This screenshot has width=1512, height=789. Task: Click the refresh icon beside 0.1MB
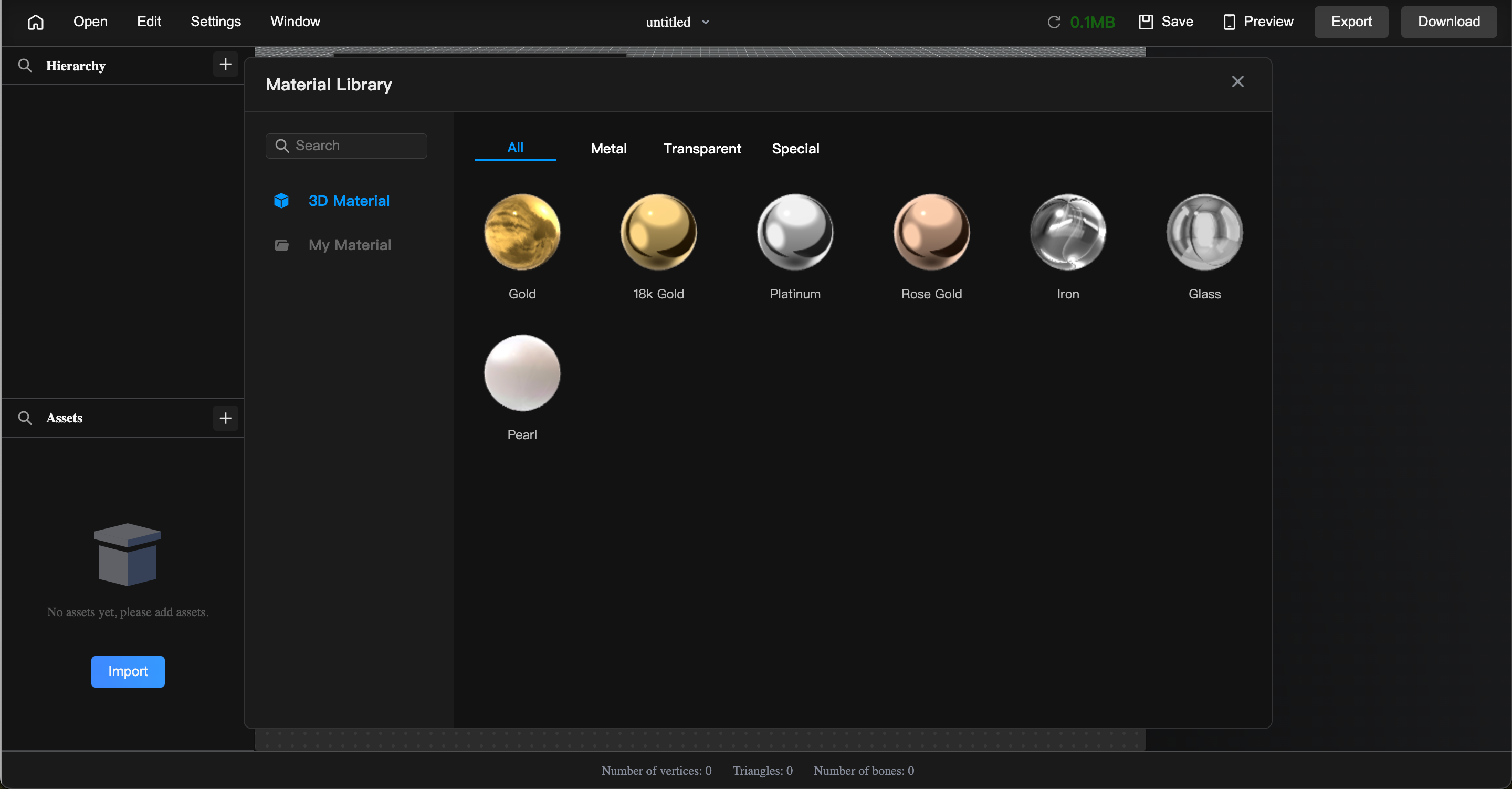coord(1054,22)
